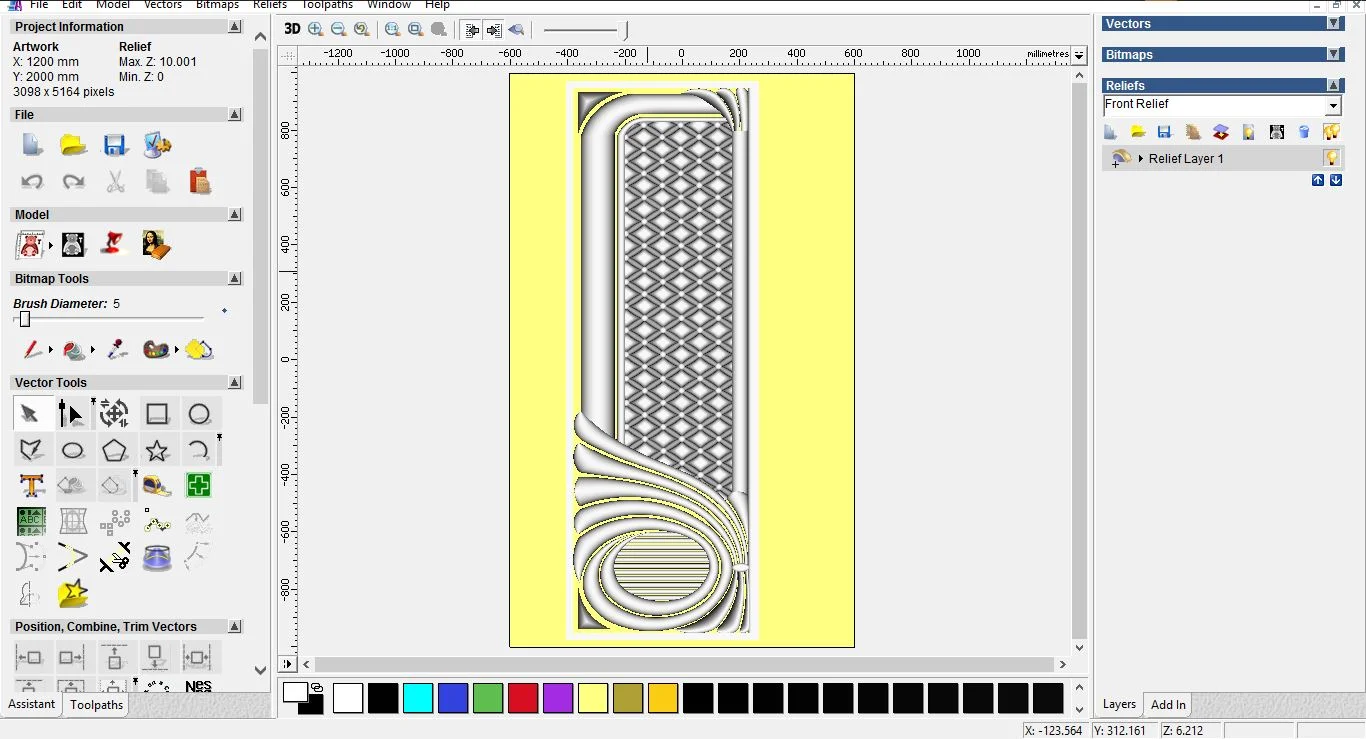Viewport: 1366px width, 739px height.
Task: Switch to the Assistant tab
Action: pos(32,704)
